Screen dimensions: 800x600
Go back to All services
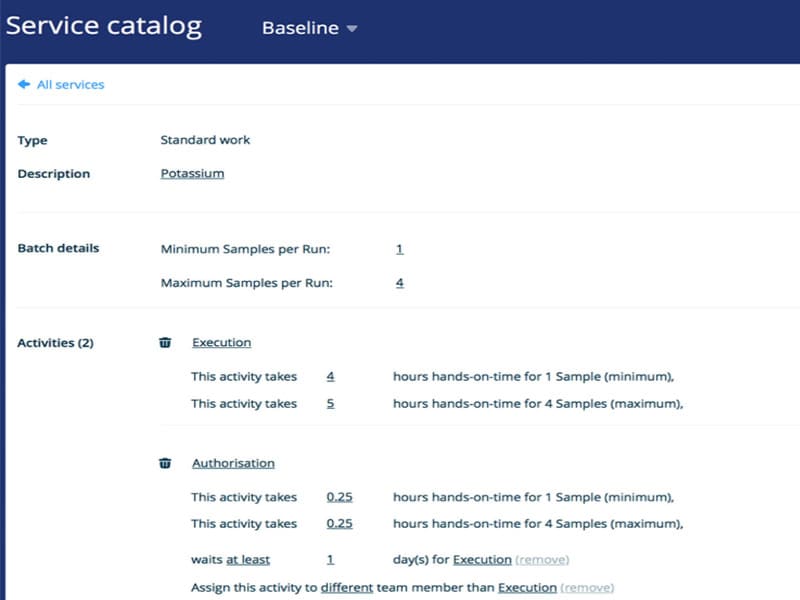click(x=70, y=85)
